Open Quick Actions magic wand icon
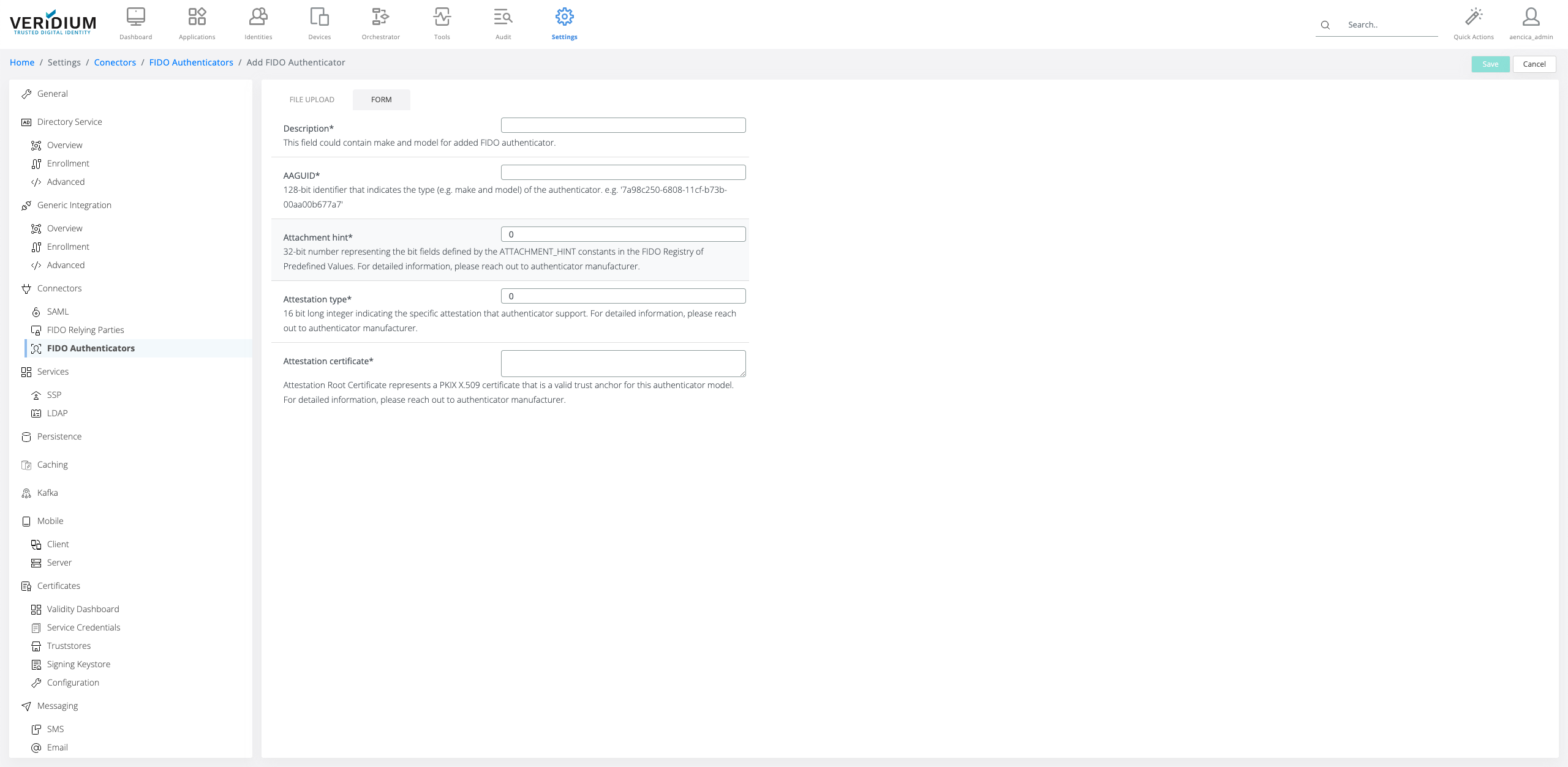 point(1473,17)
